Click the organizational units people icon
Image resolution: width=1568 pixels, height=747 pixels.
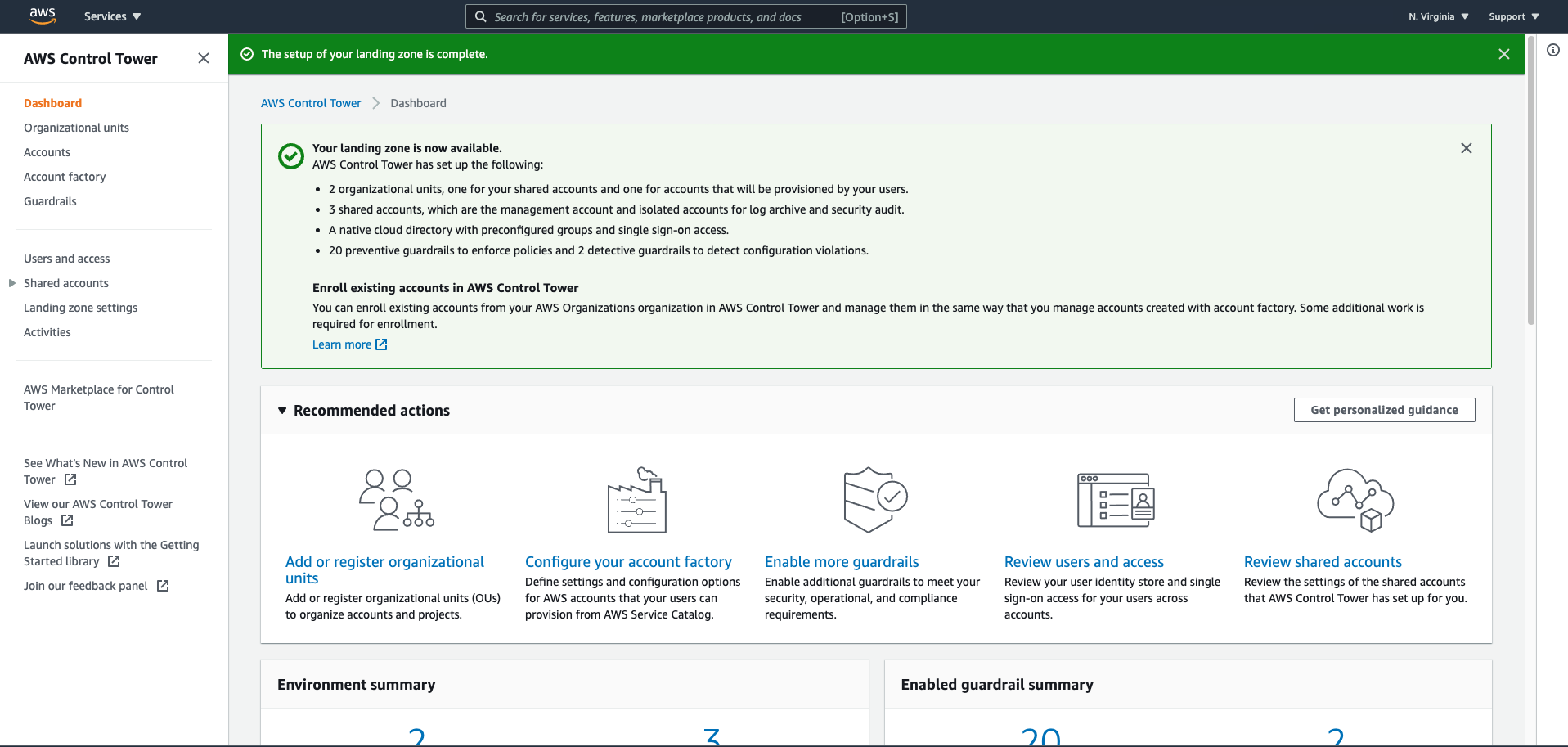point(397,500)
